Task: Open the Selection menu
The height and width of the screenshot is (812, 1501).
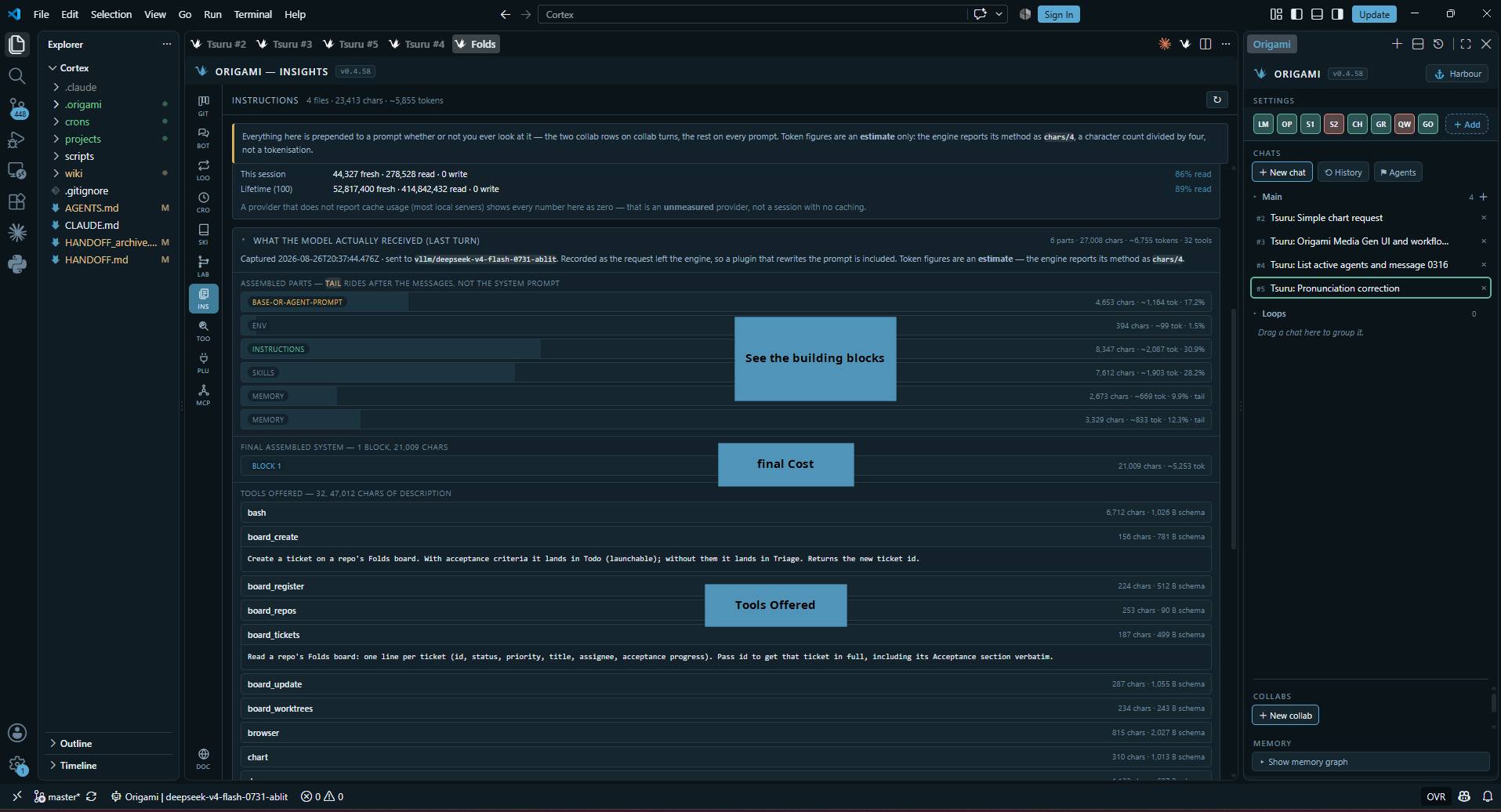Action: [111, 14]
